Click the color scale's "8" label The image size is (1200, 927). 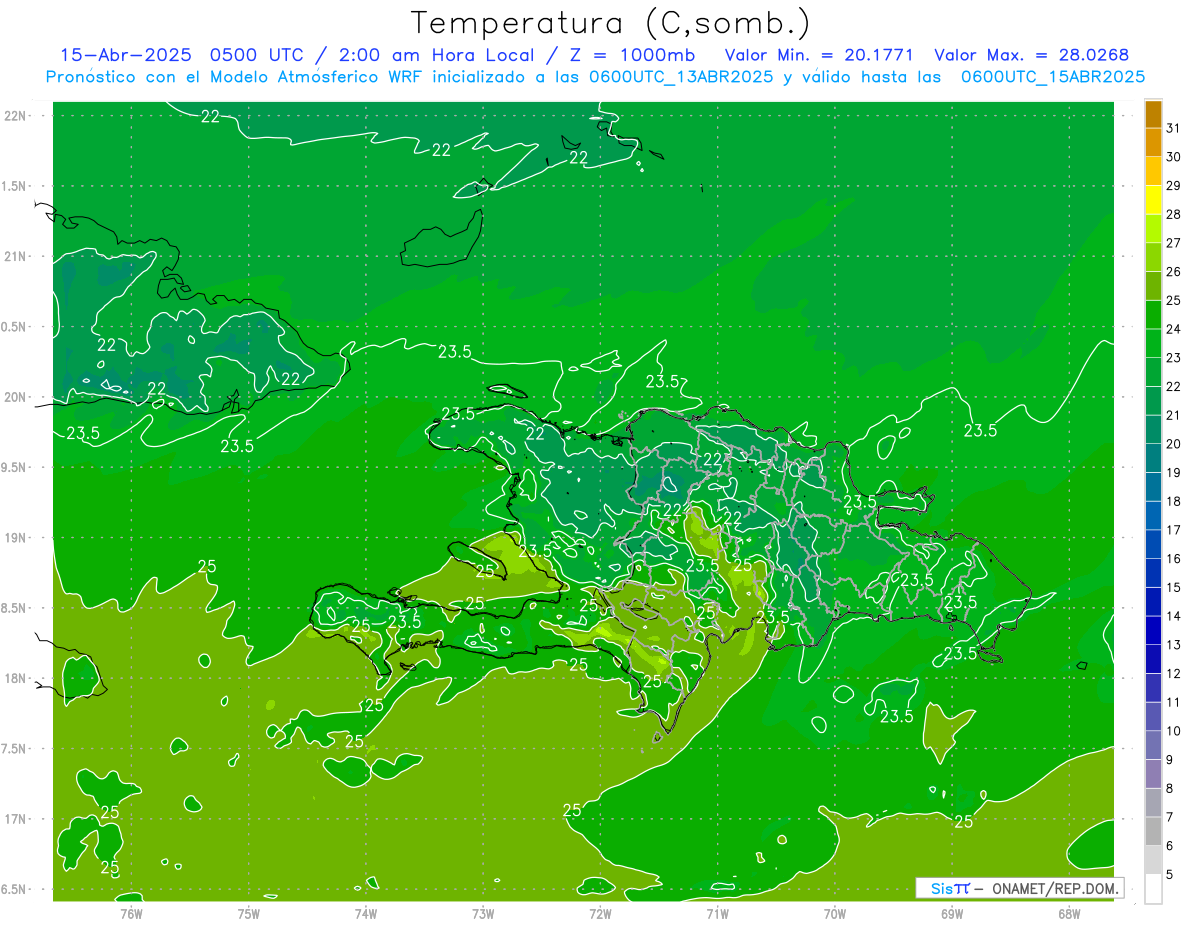pos(1170,789)
